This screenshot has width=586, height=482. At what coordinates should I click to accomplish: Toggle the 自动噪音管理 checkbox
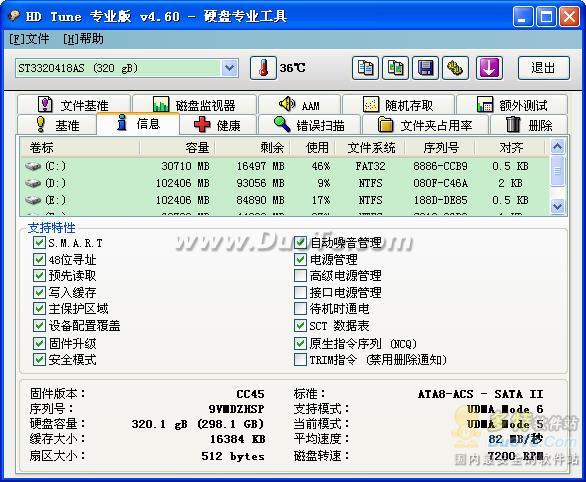point(300,243)
